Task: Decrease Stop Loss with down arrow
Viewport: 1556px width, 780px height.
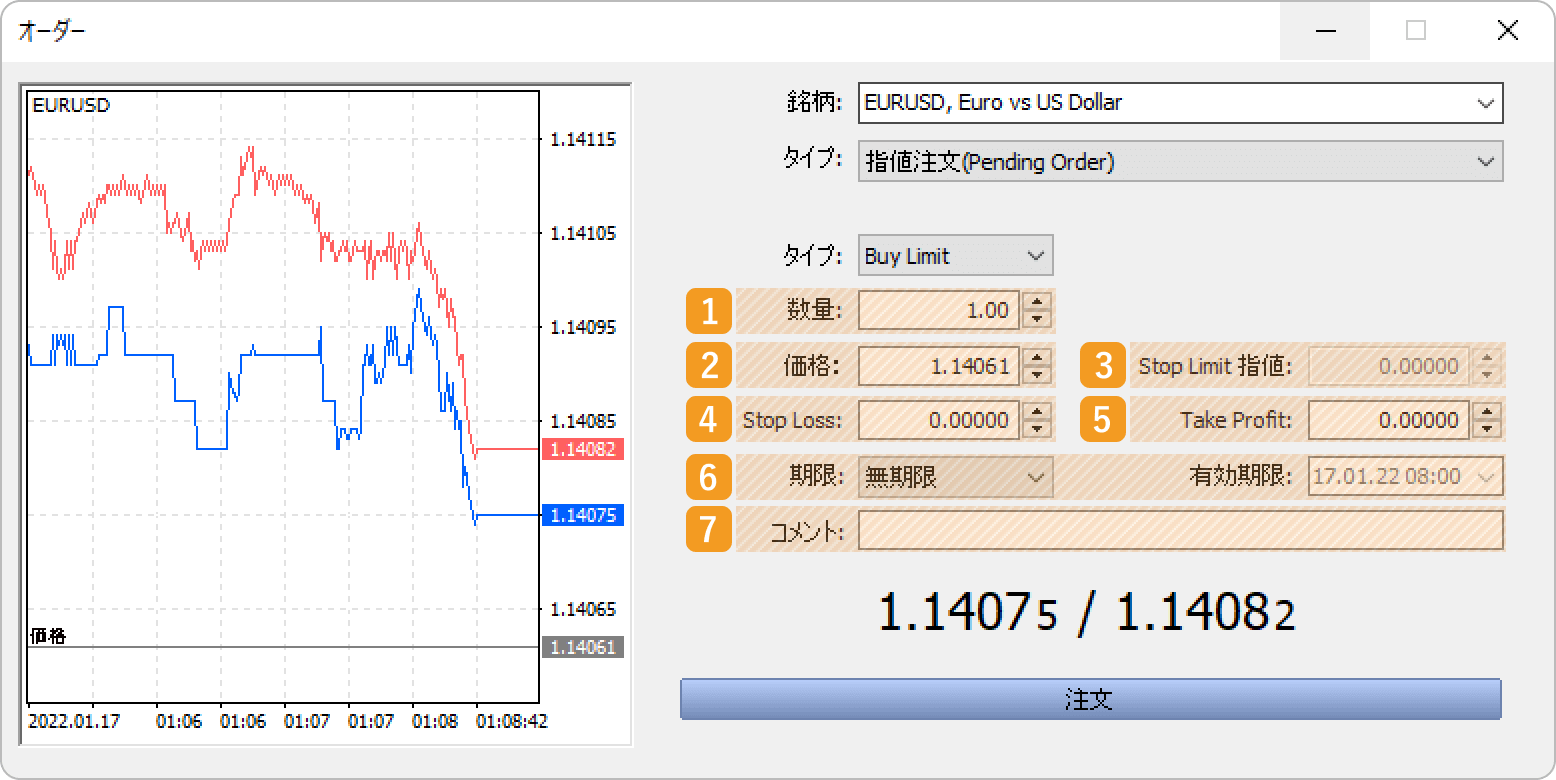Action: 1038,429
